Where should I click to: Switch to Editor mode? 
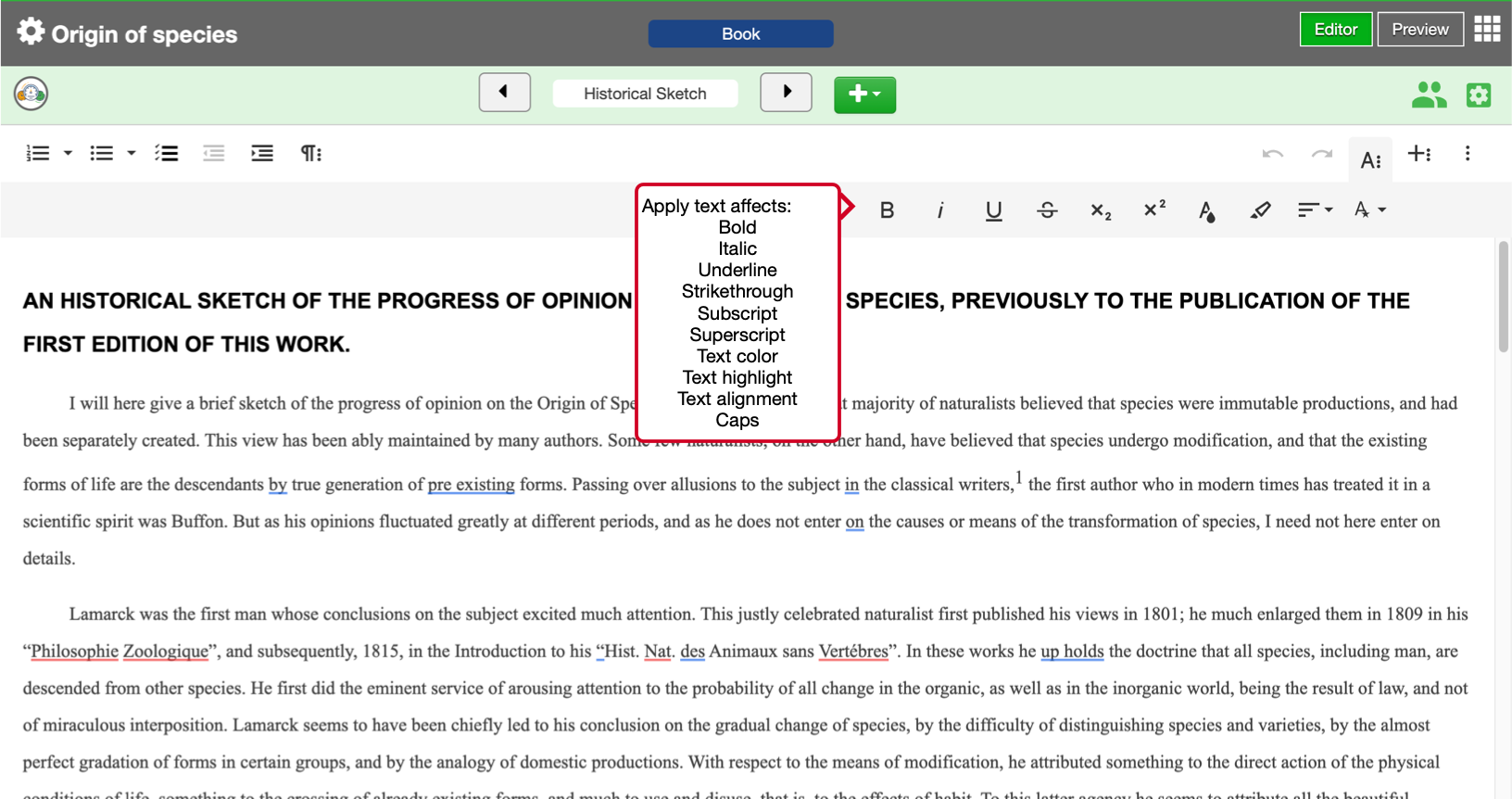pyautogui.click(x=1335, y=30)
